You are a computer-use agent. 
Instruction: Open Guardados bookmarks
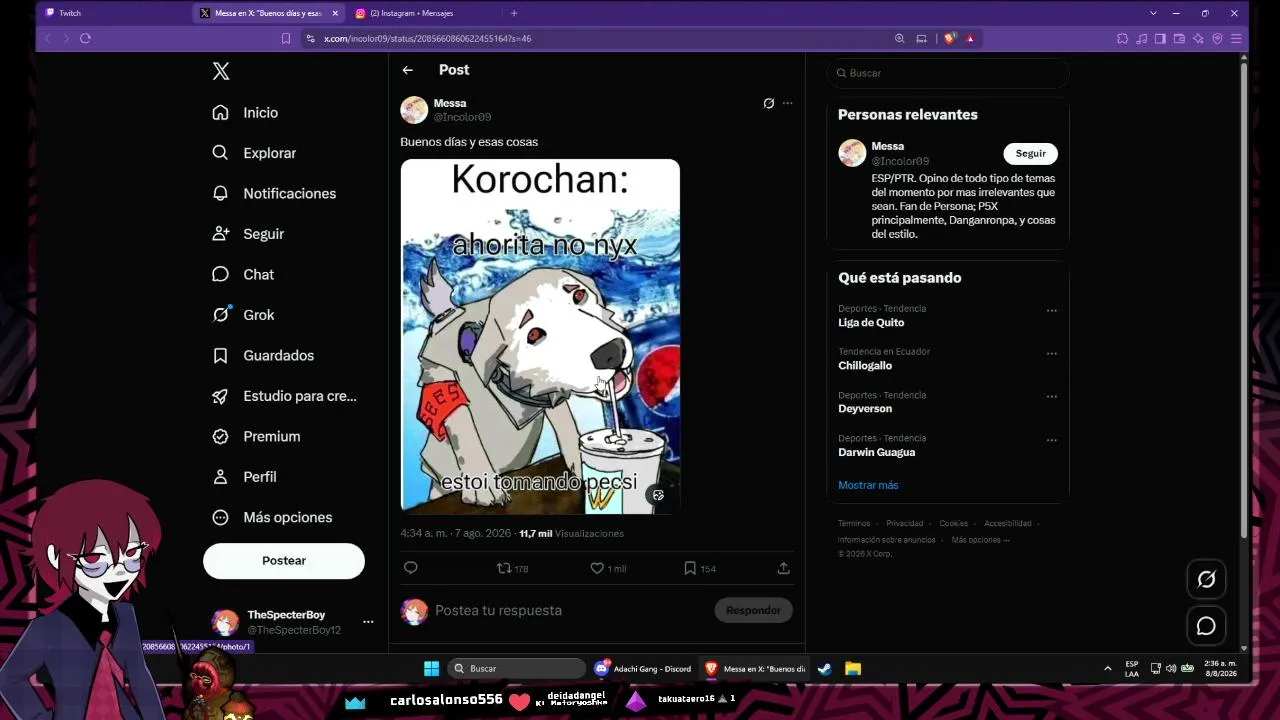[x=263, y=355]
